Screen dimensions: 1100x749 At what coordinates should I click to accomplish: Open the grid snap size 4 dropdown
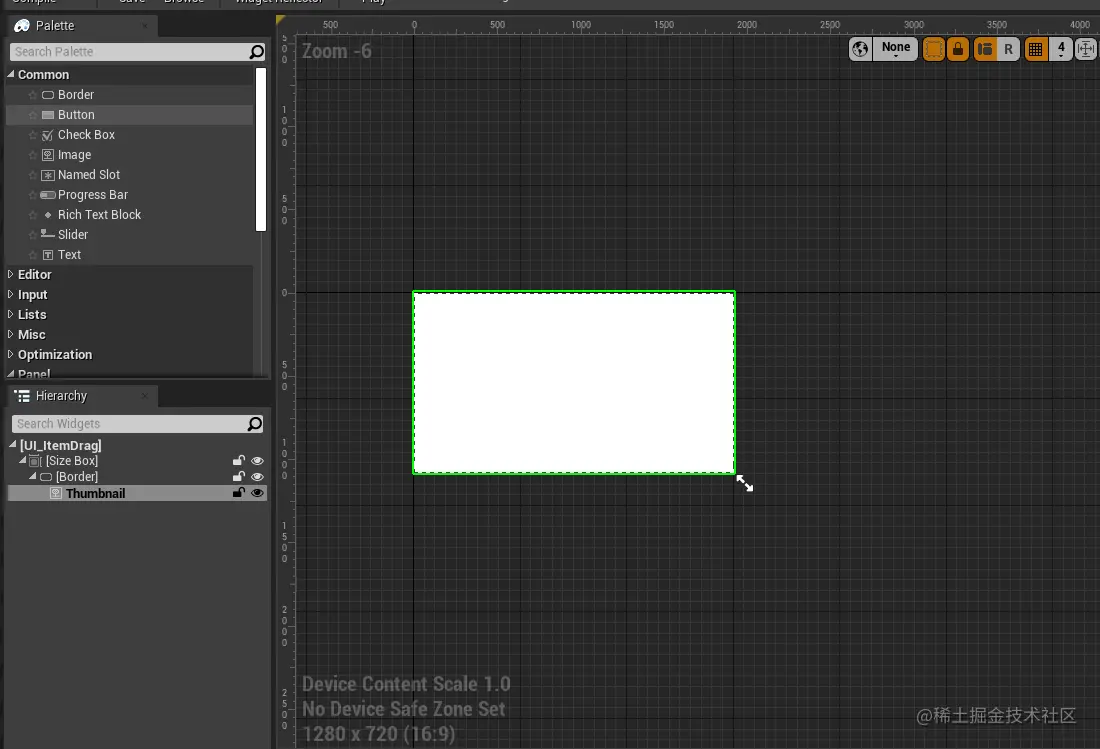(1061, 49)
